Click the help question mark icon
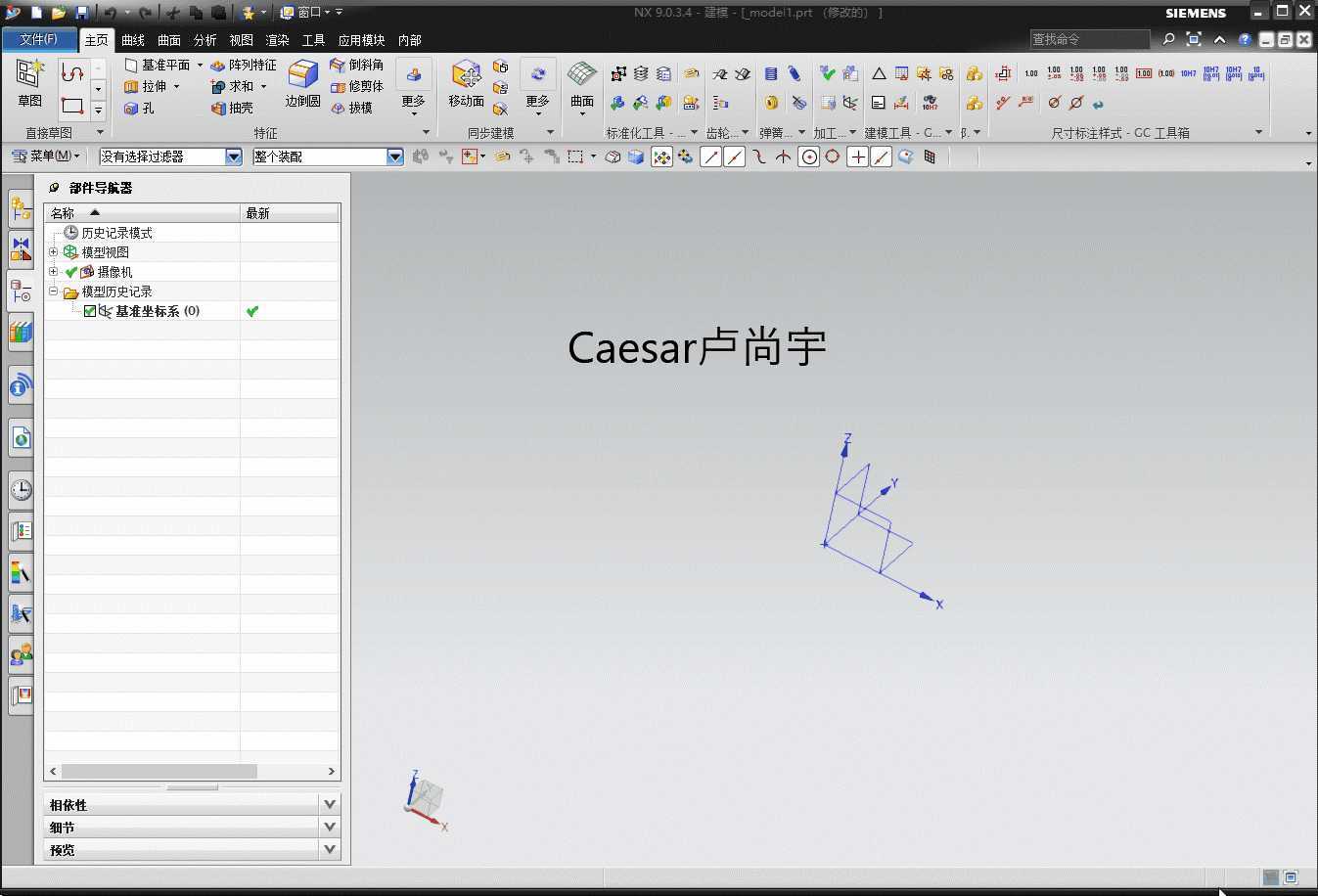Screen dimensions: 1318x896 [x=1245, y=39]
